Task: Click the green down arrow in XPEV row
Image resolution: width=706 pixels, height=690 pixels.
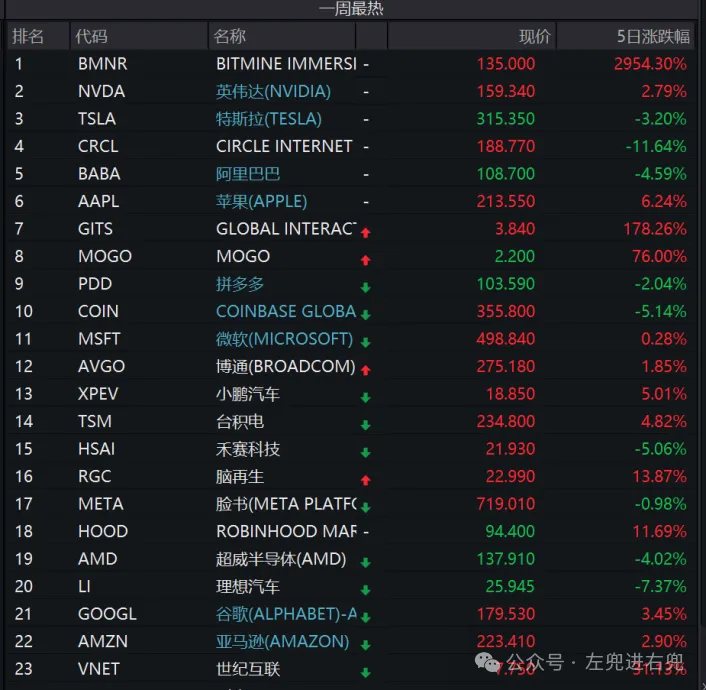Action: (x=366, y=397)
